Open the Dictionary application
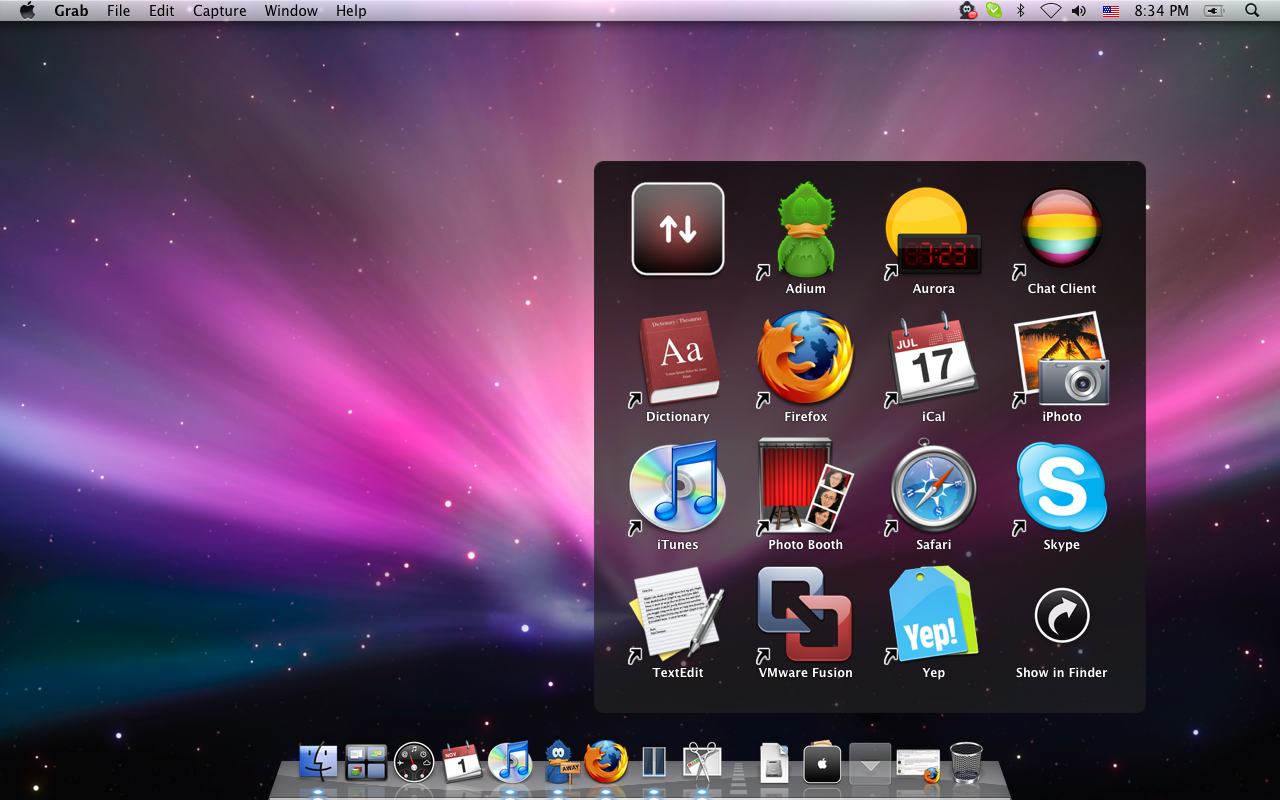The height and width of the screenshot is (800, 1280). [x=677, y=358]
